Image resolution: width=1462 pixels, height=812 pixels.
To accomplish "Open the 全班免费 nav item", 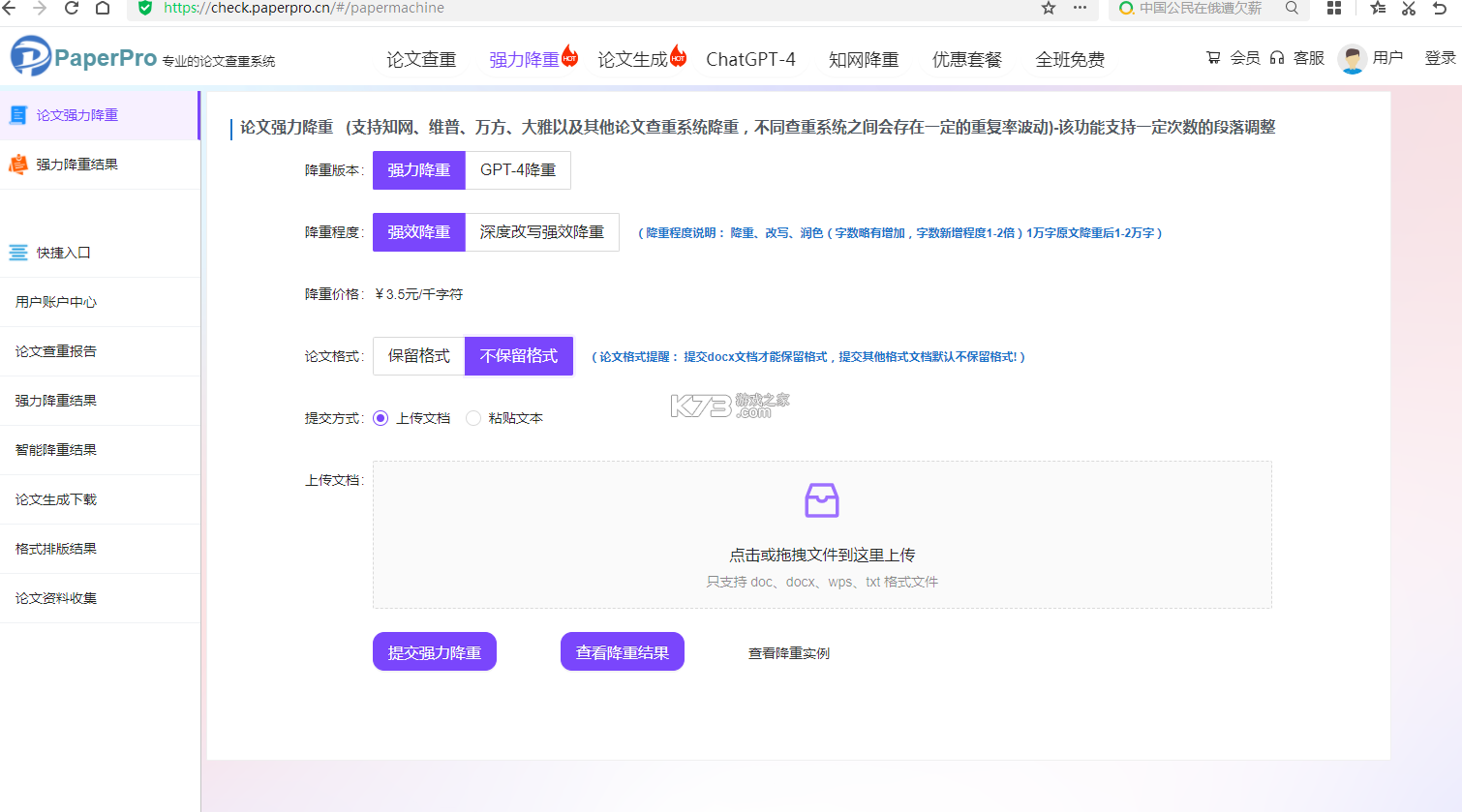I will (1070, 59).
